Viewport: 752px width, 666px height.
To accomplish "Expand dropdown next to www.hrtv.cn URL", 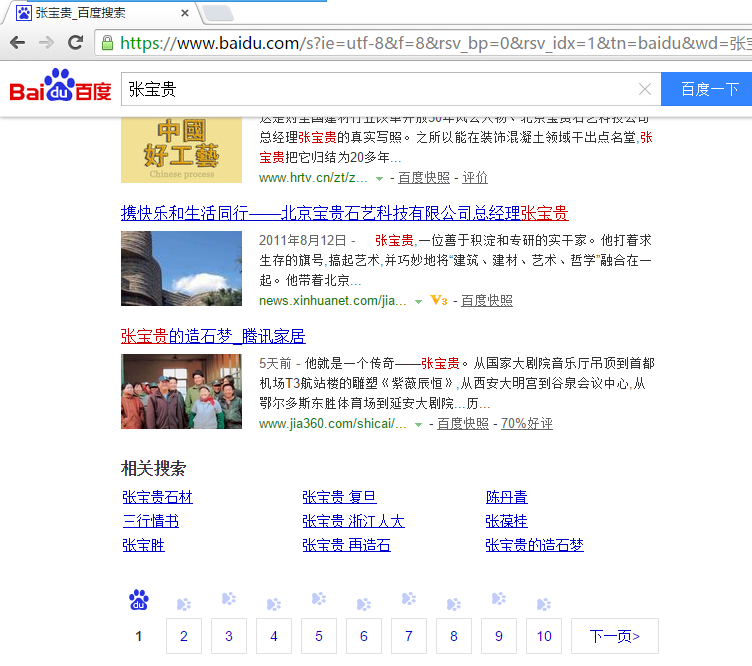I will [x=379, y=178].
